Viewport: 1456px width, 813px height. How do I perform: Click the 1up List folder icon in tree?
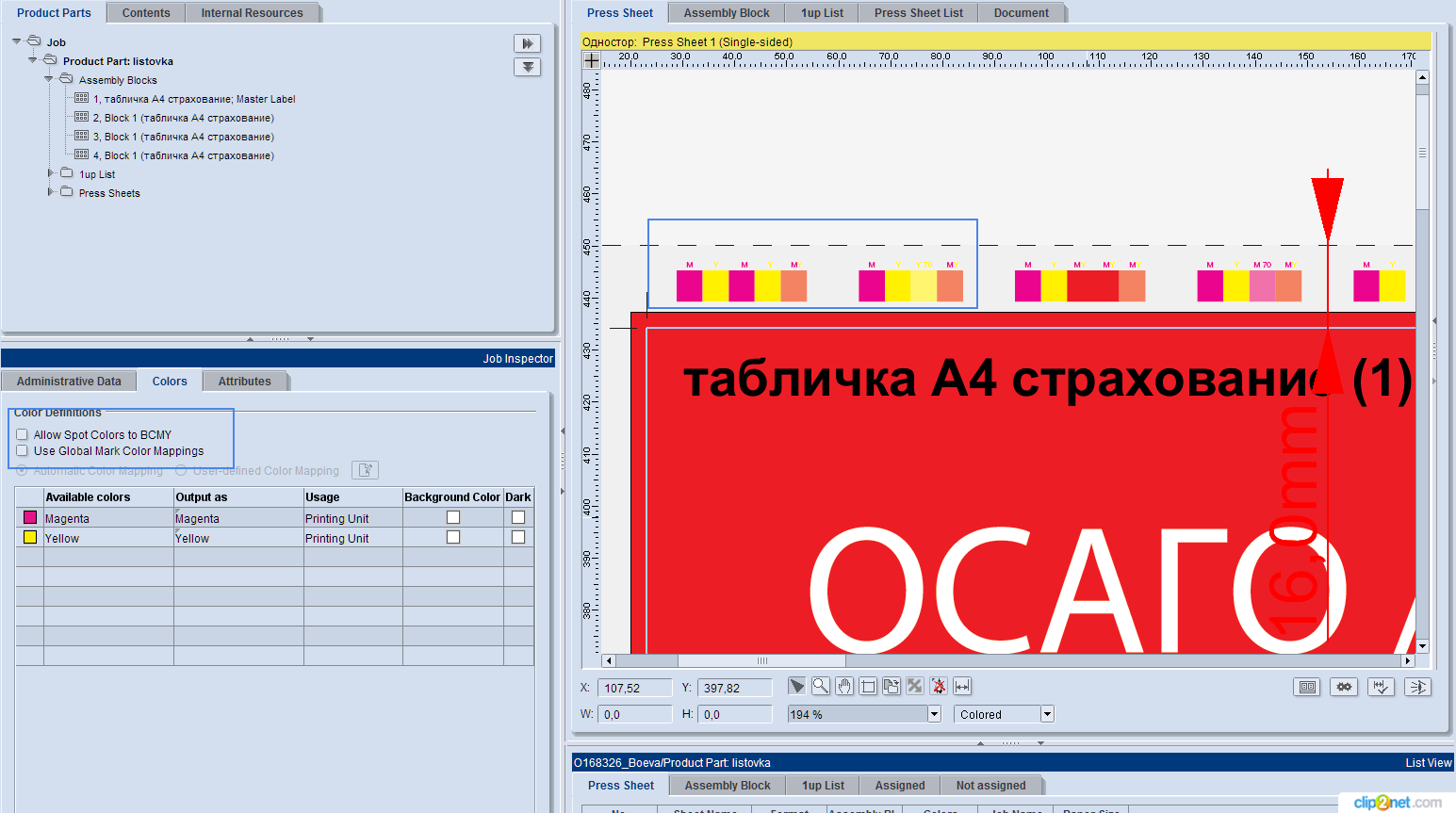(x=66, y=173)
